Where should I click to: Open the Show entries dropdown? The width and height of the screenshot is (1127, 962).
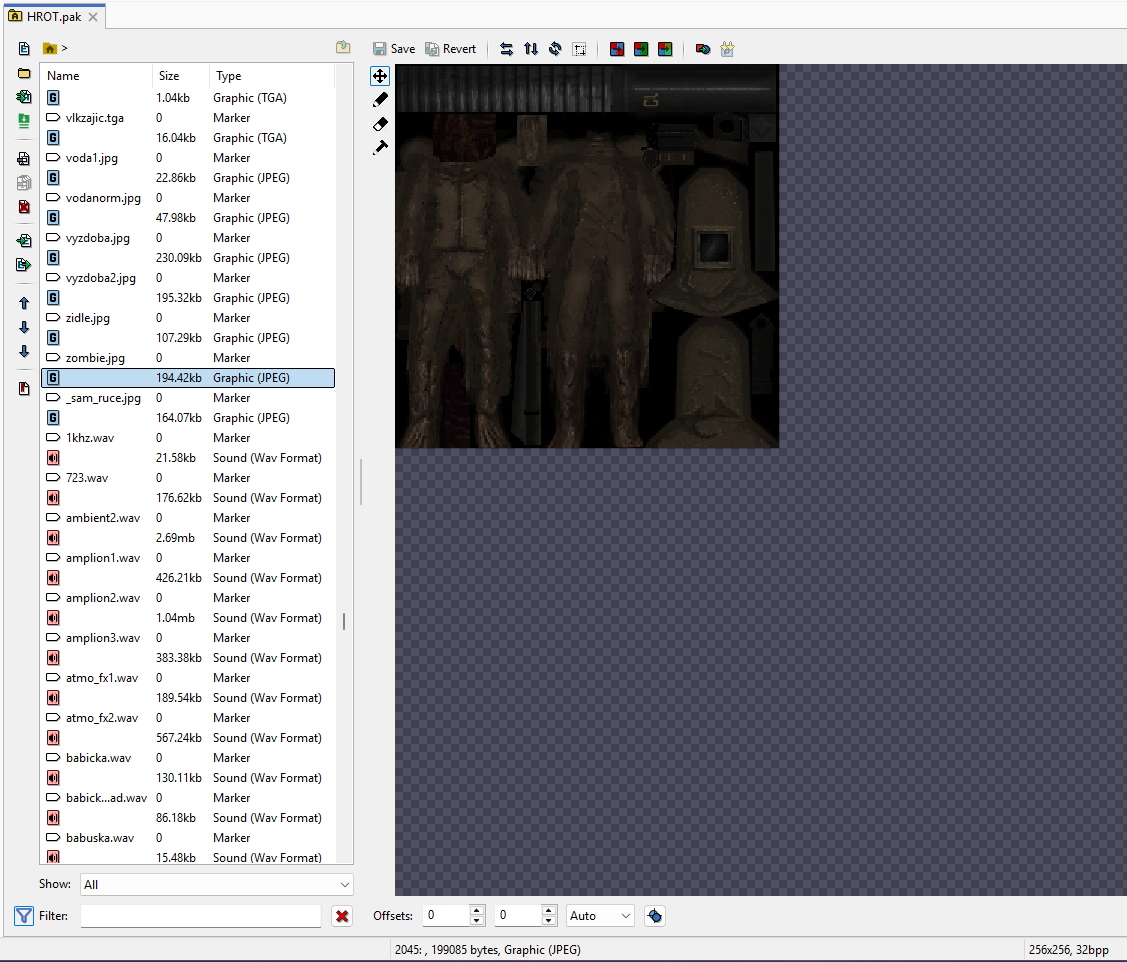click(x=216, y=884)
